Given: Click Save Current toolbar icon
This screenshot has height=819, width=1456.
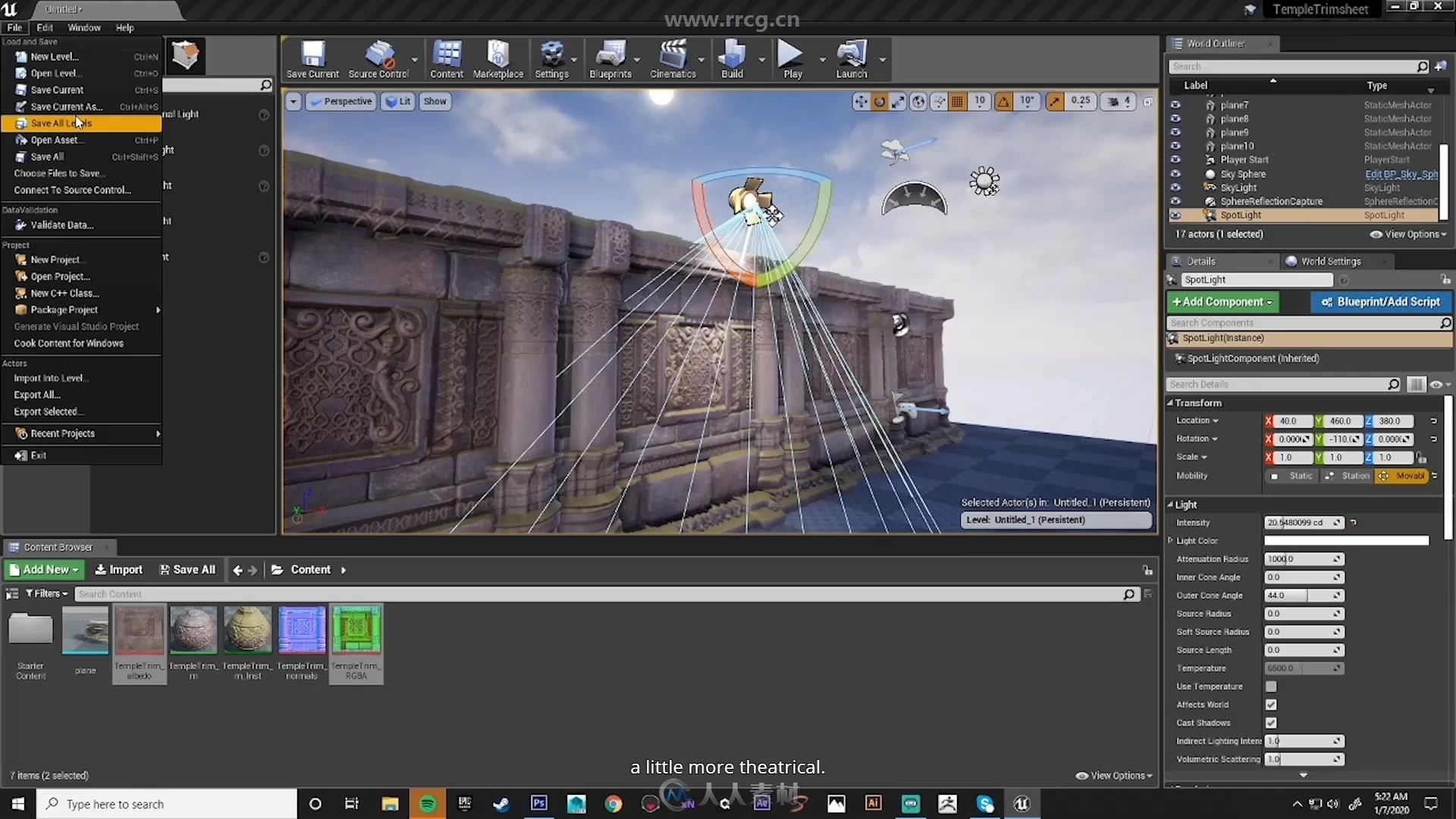Looking at the screenshot, I should coord(312,59).
